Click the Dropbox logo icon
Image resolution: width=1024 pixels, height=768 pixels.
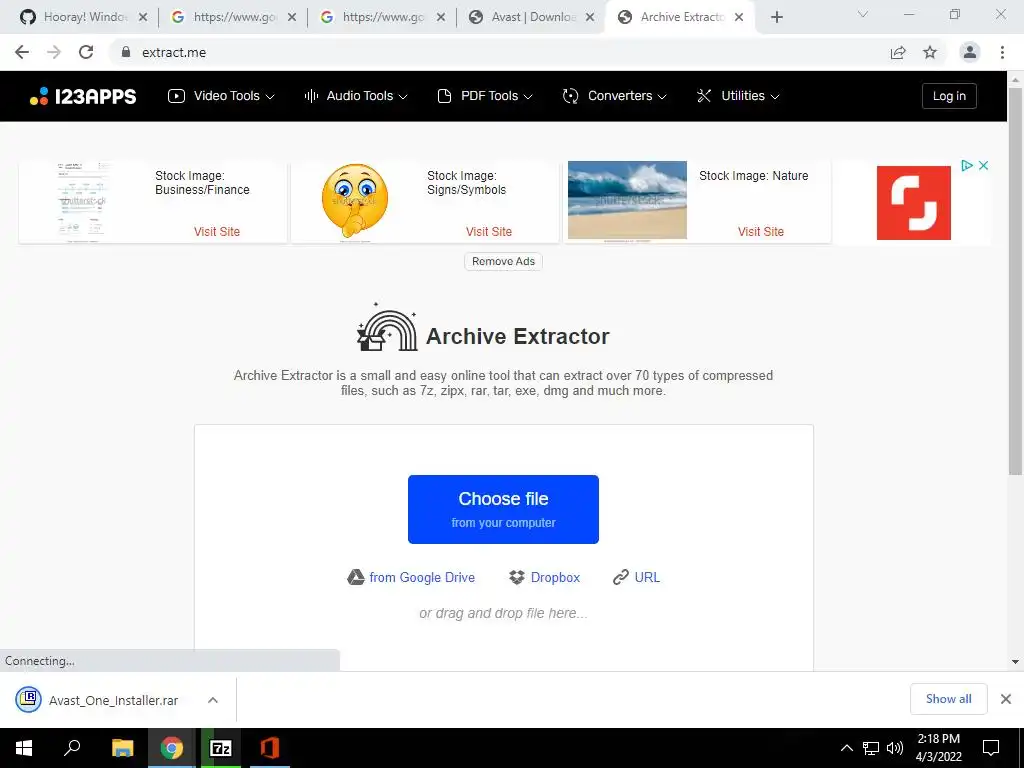point(517,577)
